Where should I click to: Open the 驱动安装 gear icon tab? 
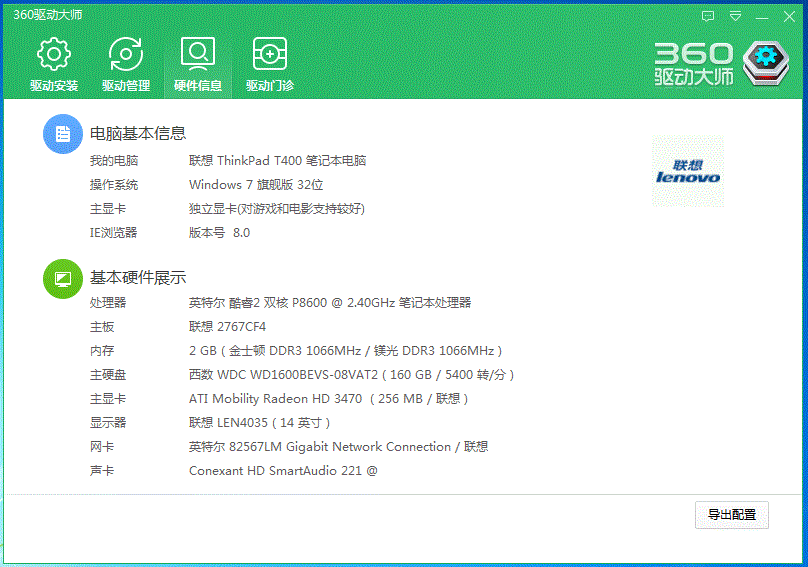click(54, 66)
